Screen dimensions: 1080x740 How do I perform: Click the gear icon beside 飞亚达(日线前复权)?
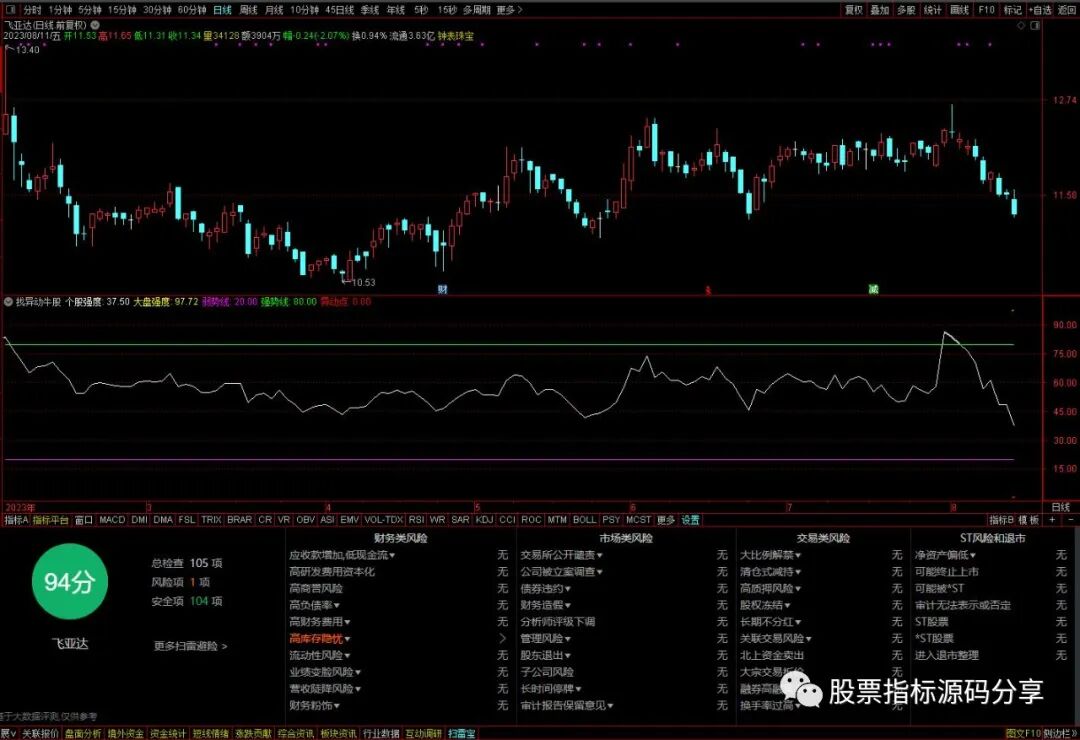[95, 25]
